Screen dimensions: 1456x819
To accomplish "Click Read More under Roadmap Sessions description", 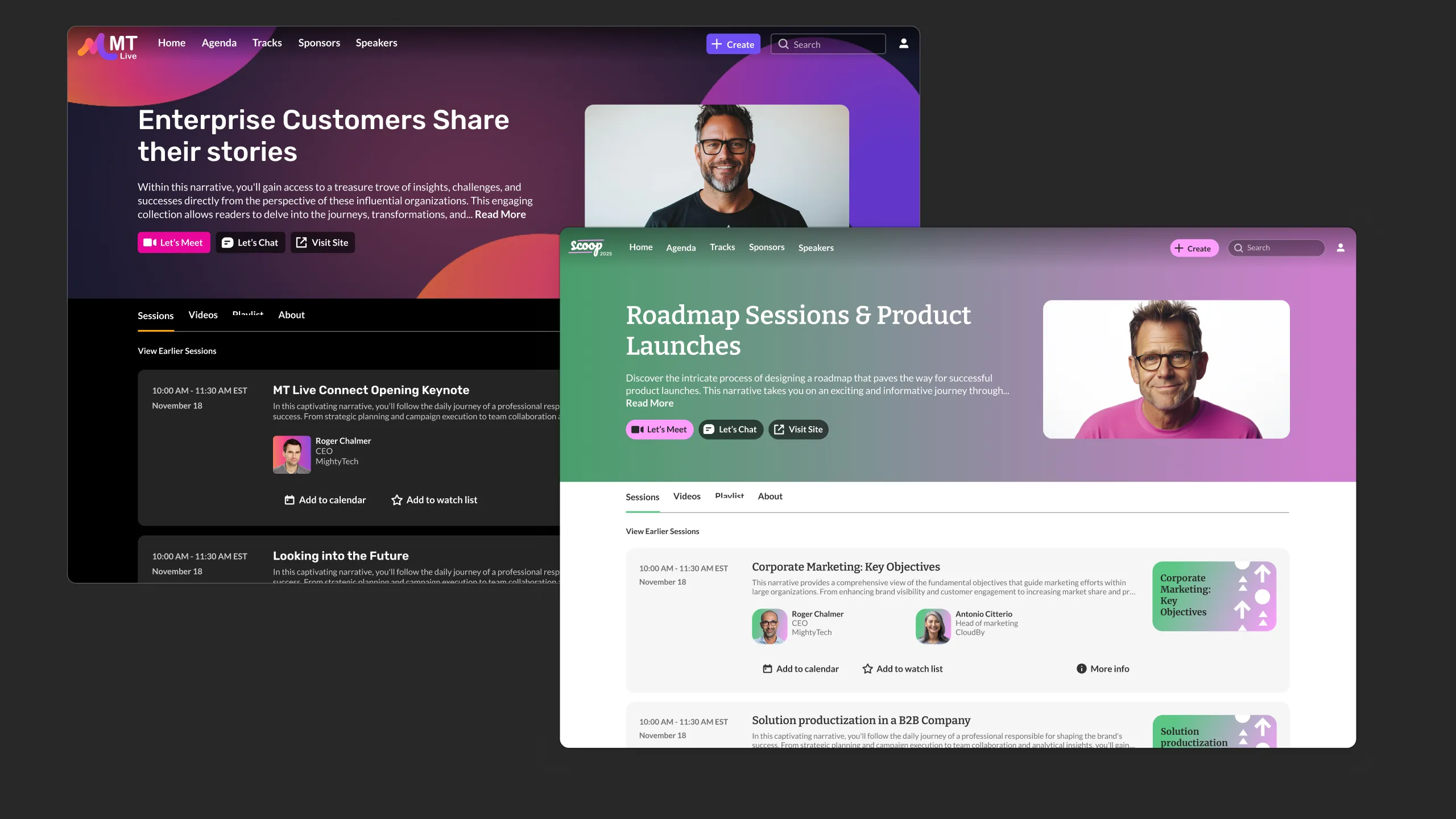I will point(650,403).
